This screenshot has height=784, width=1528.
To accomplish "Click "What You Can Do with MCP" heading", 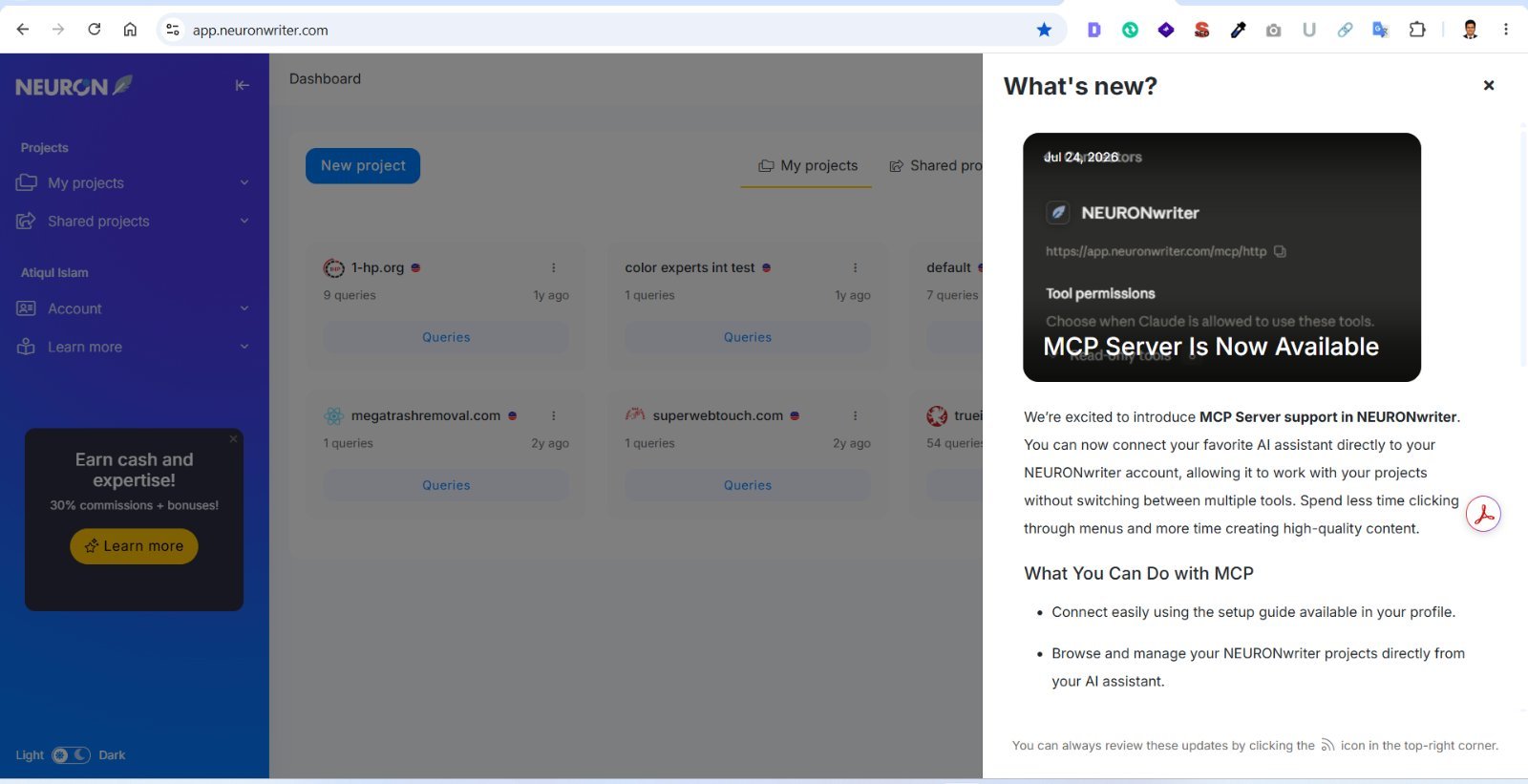I will [x=1138, y=573].
